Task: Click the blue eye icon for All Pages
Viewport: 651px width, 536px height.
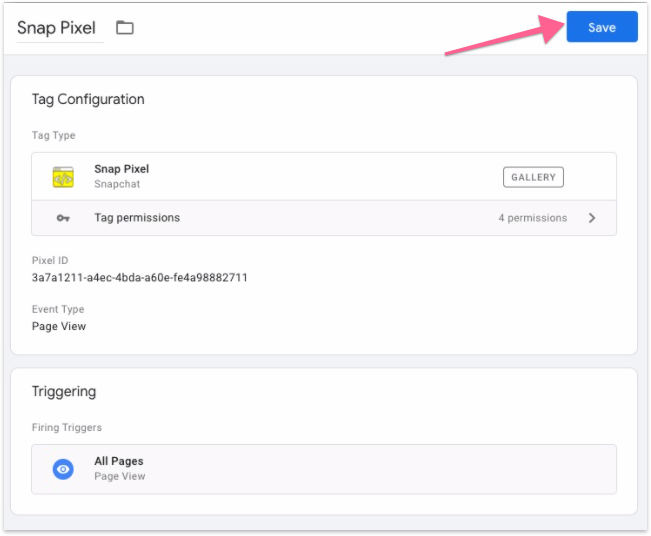Action: click(63, 469)
